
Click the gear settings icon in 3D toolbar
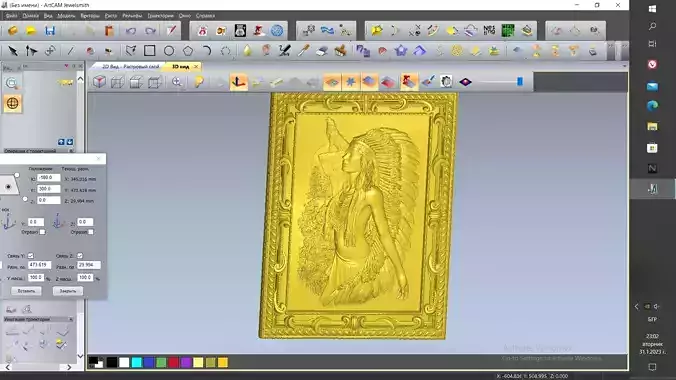[446, 82]
